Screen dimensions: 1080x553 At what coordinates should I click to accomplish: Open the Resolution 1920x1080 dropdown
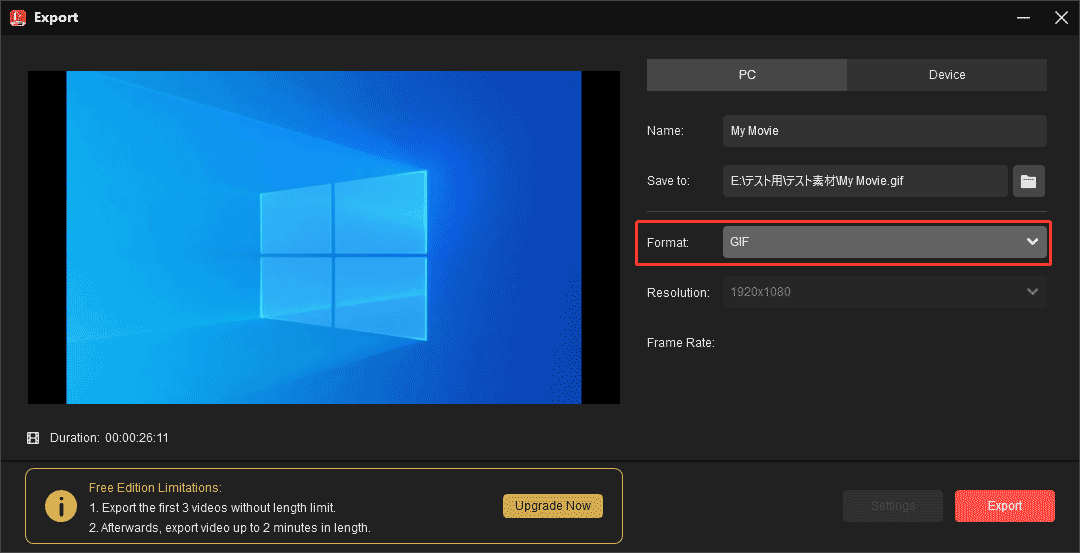click(x=884, y=292)
